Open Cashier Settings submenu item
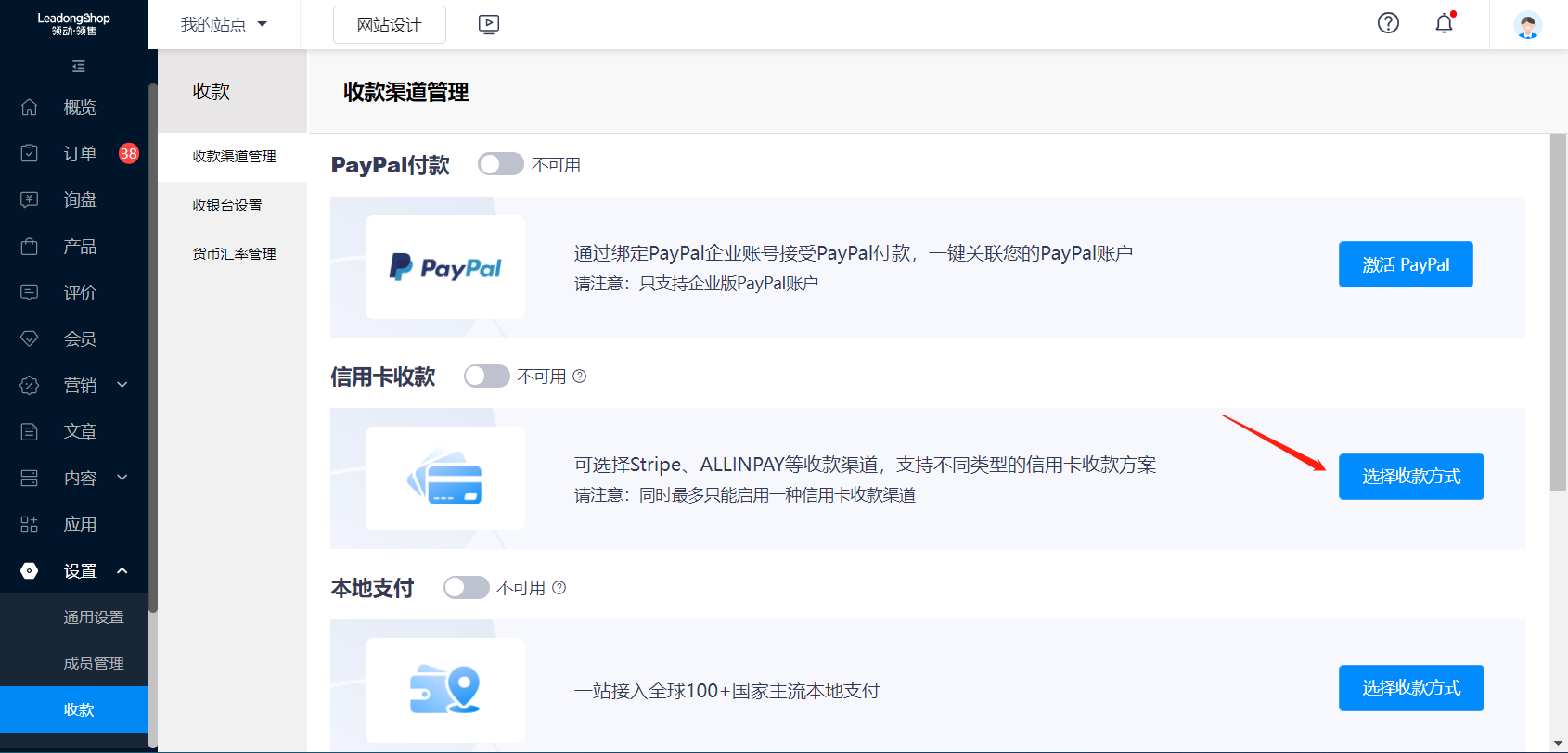 tap(227, 206)
